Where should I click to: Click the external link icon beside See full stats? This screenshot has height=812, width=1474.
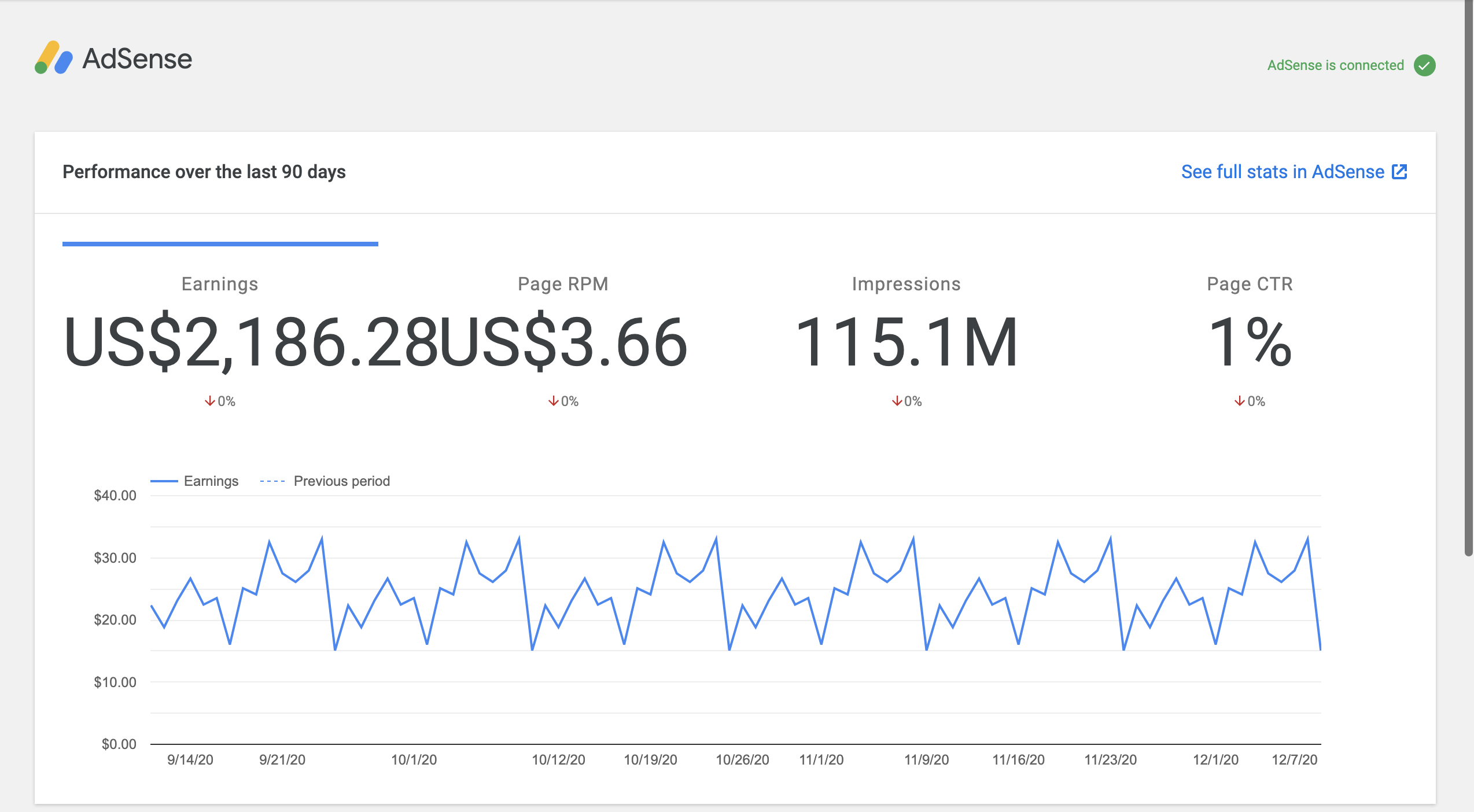[x=1400, y=172]
